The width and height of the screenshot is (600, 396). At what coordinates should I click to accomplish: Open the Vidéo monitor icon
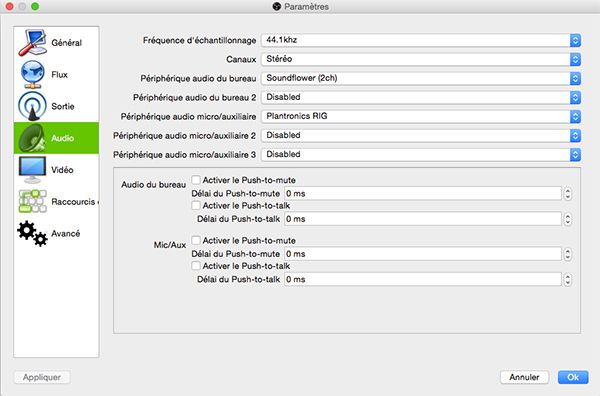[33, 170]
